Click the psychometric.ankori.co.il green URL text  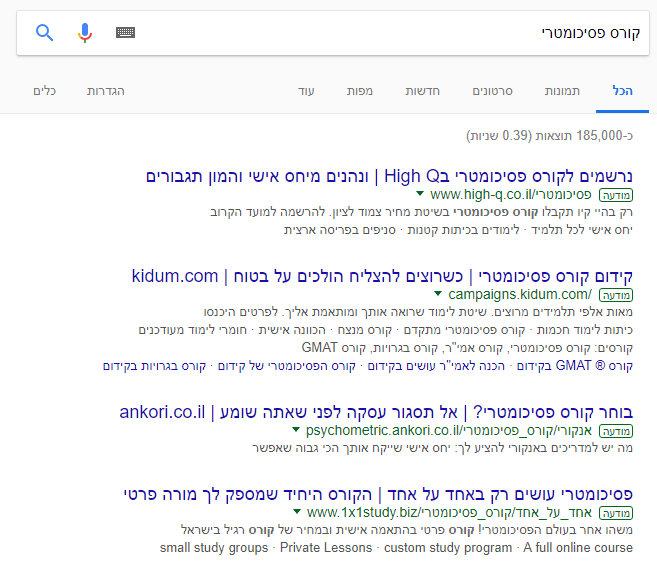(449, 430)
